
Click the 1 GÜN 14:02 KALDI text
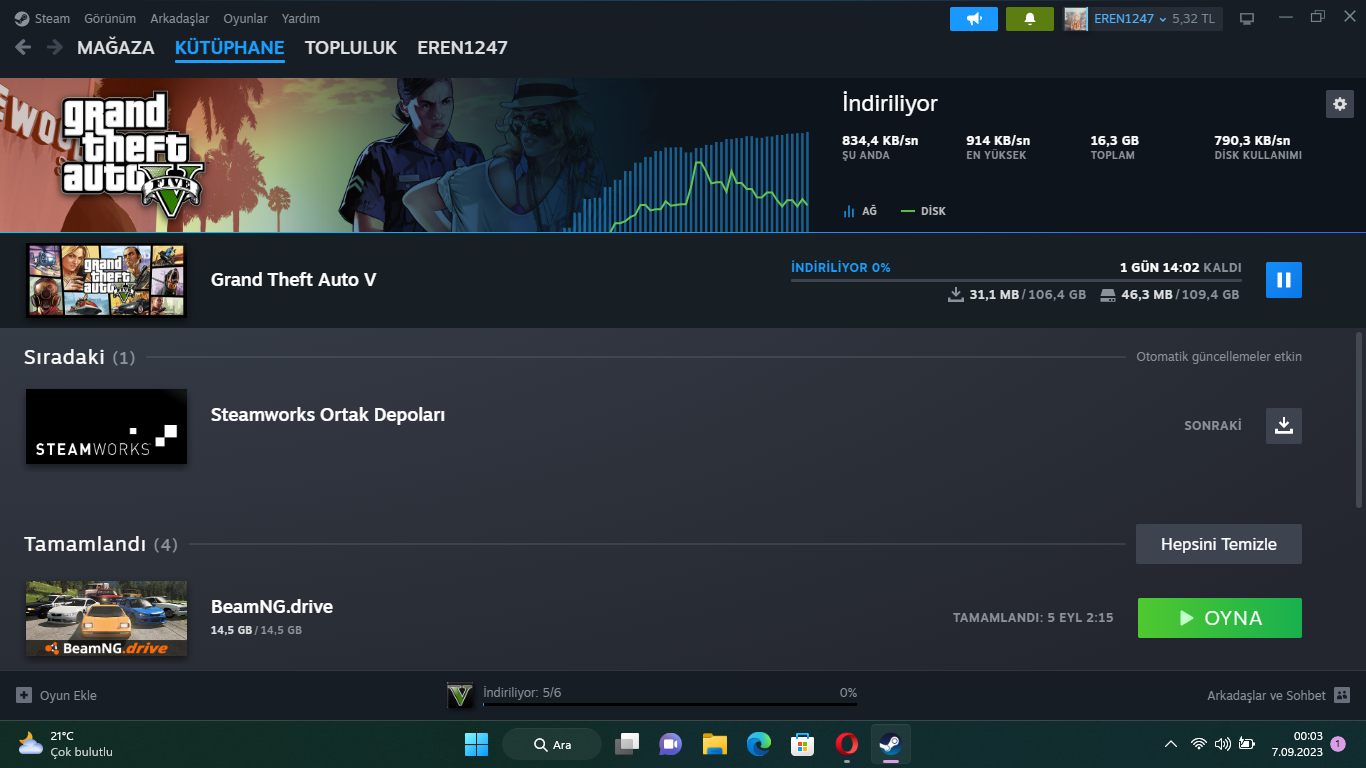pyautogui.click(x=1181, y=268)
